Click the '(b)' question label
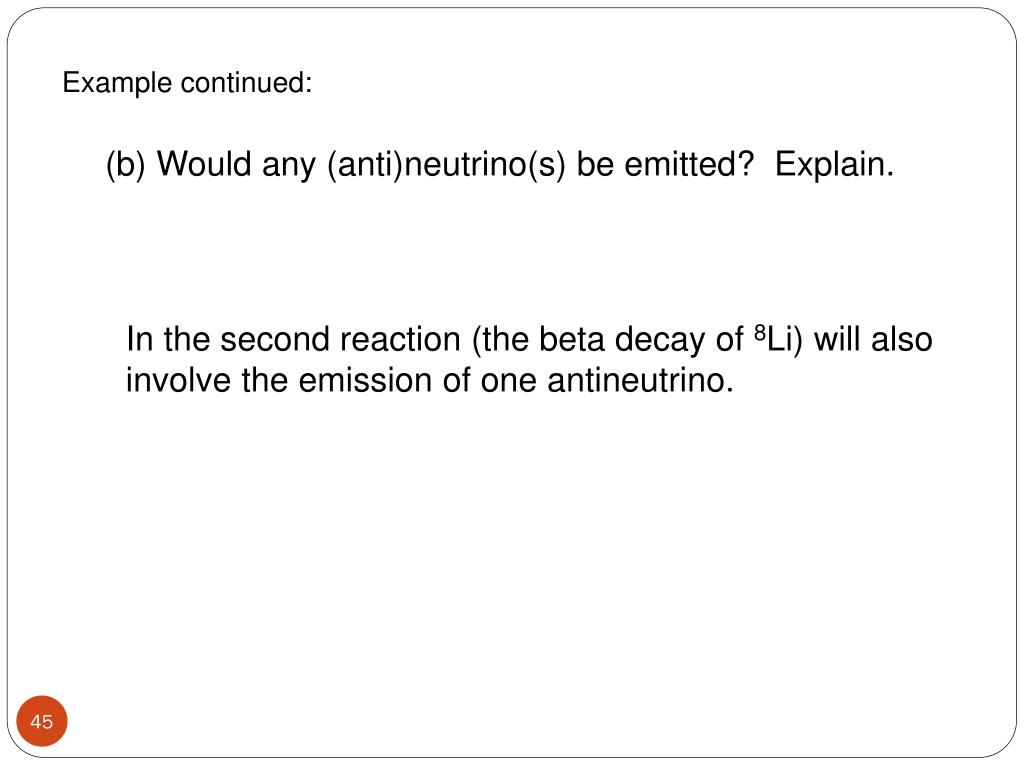The height and width of the screenshot is (768, 1024). (125, 164)
